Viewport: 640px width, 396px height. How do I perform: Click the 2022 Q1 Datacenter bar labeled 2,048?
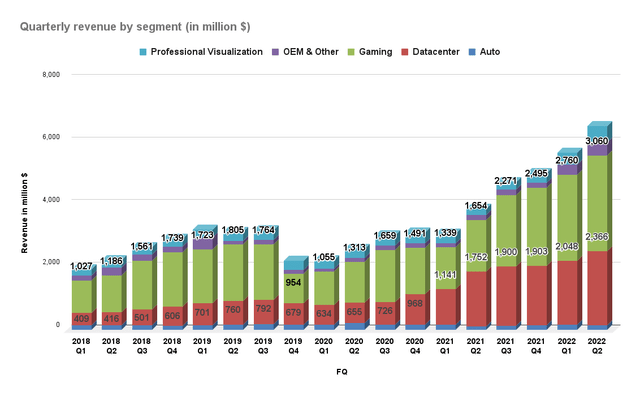coord(567,293)
